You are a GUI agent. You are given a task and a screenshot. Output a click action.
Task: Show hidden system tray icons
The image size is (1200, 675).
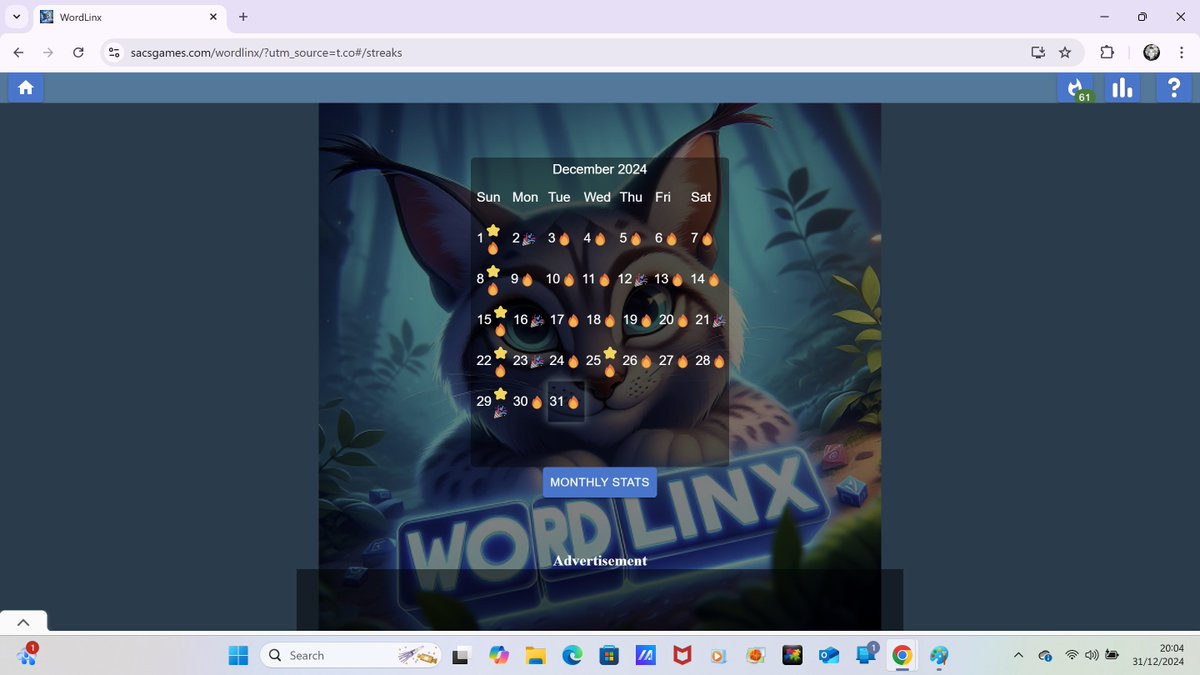1018,655
